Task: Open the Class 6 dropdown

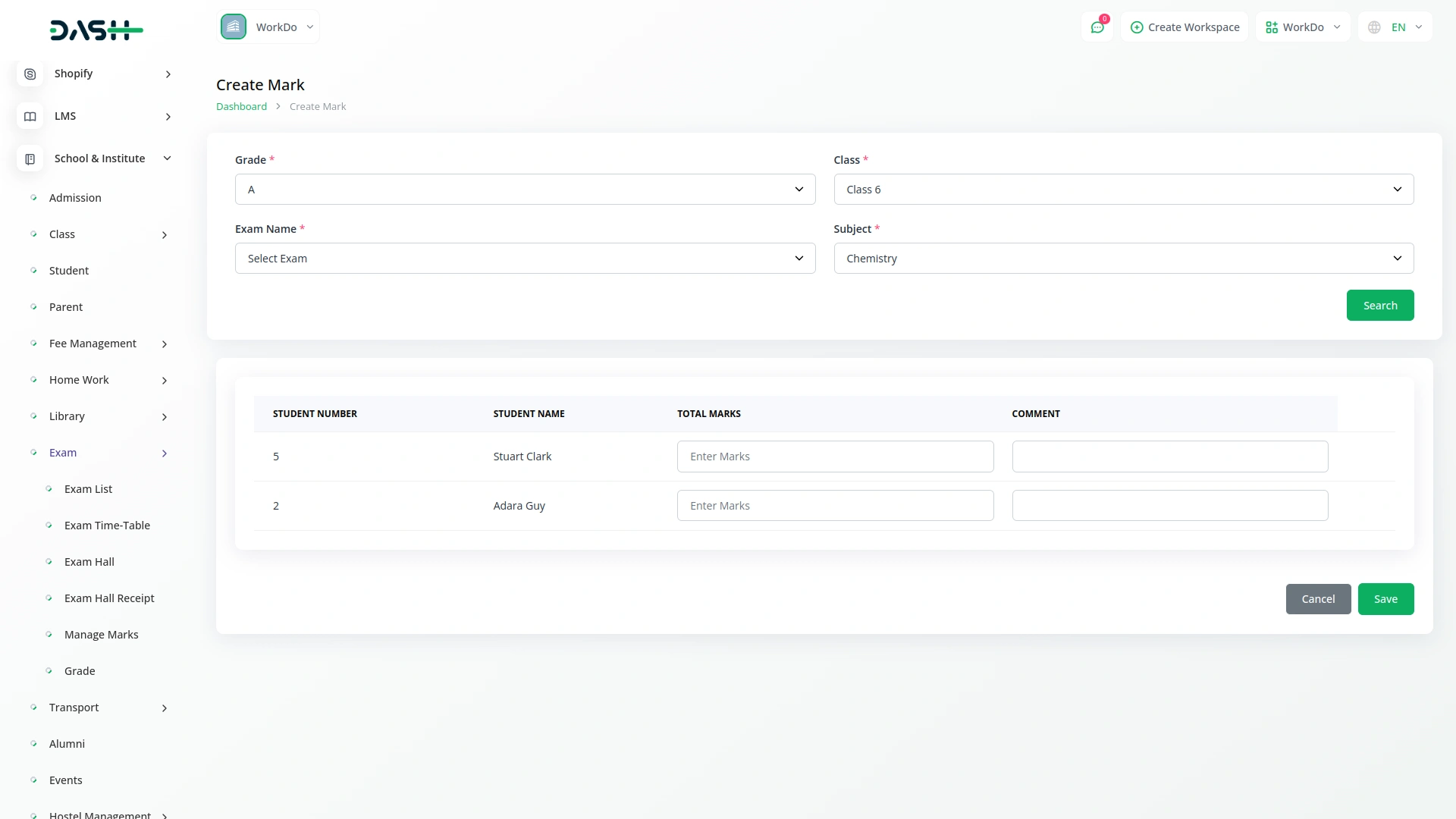Action: 1123,190
